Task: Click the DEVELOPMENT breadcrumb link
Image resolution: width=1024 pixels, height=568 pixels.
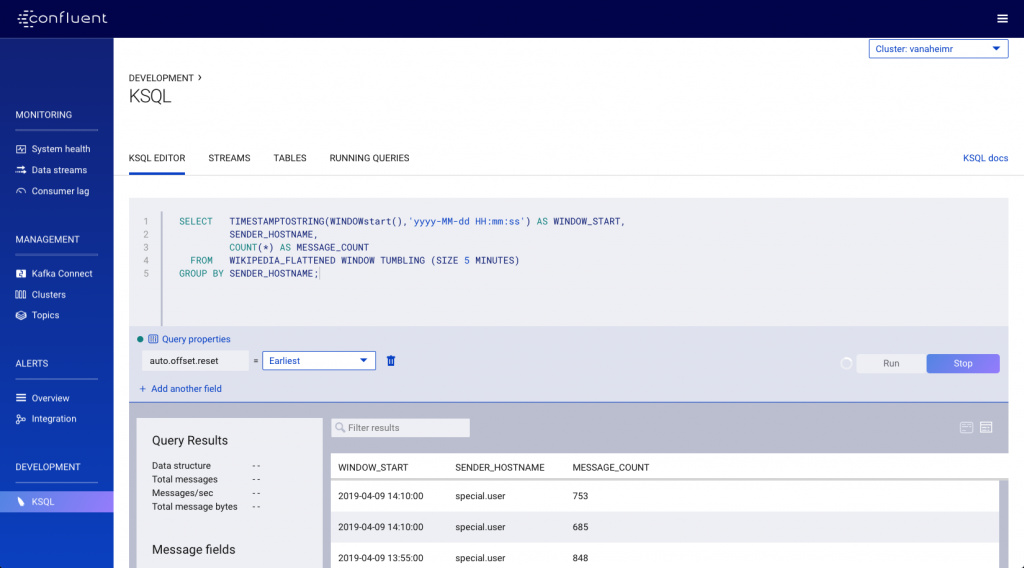Action: click(161, 78)
